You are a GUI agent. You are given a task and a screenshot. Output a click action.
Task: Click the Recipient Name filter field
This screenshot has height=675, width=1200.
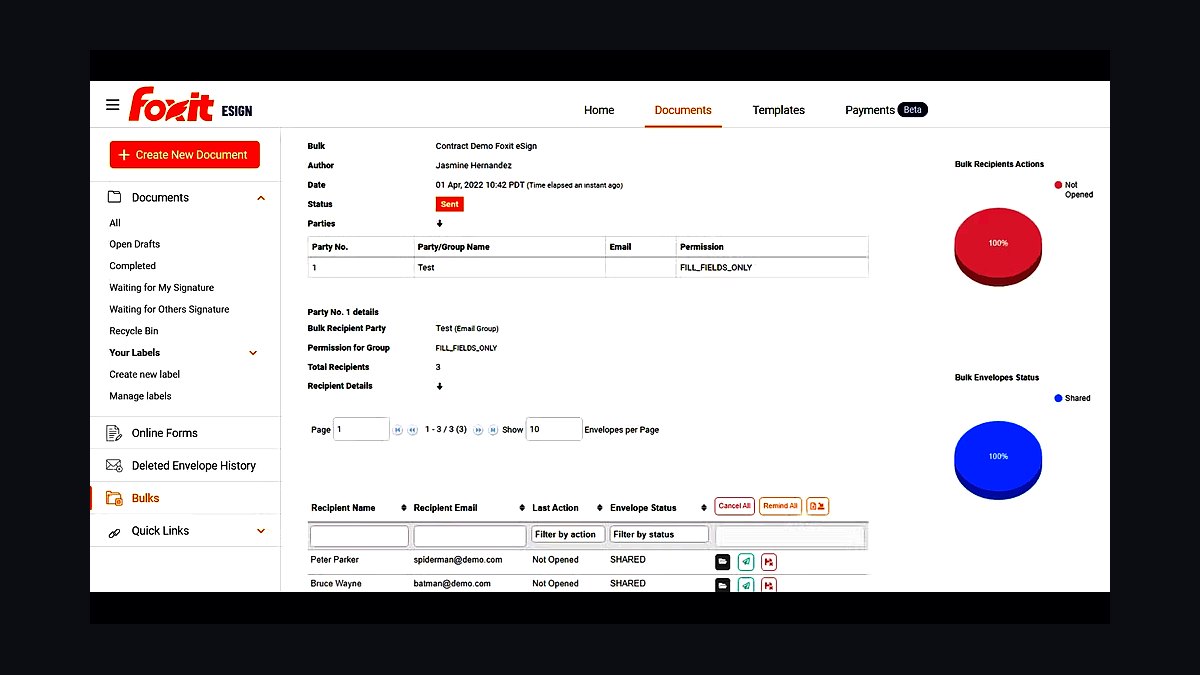coord(359,536)
